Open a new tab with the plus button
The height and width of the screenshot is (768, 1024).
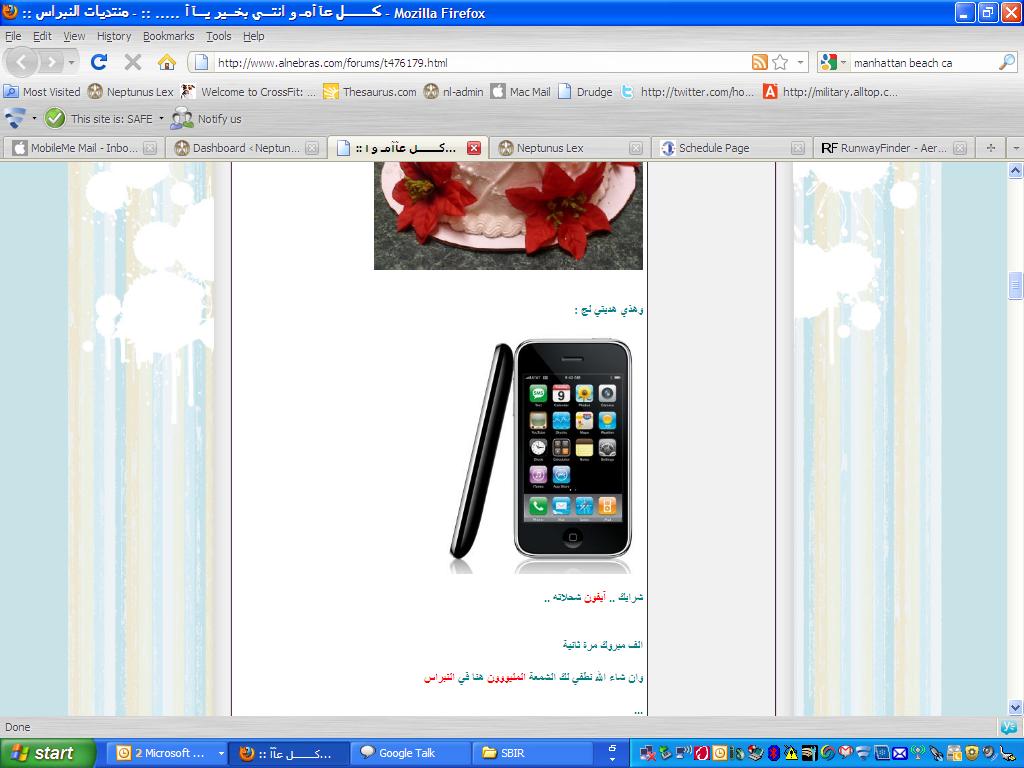pyautogui.click(x=991, y=148)
